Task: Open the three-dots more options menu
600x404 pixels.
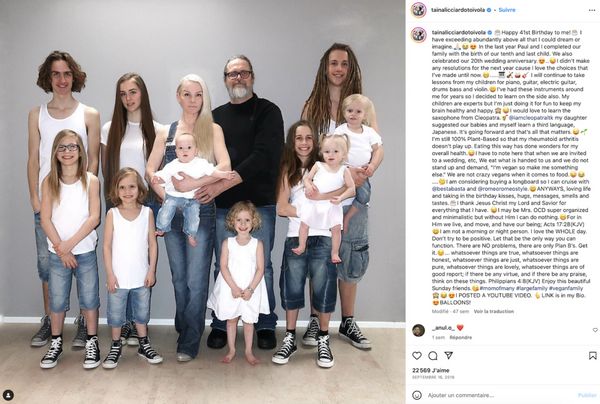Action: (x=592, y=10)
